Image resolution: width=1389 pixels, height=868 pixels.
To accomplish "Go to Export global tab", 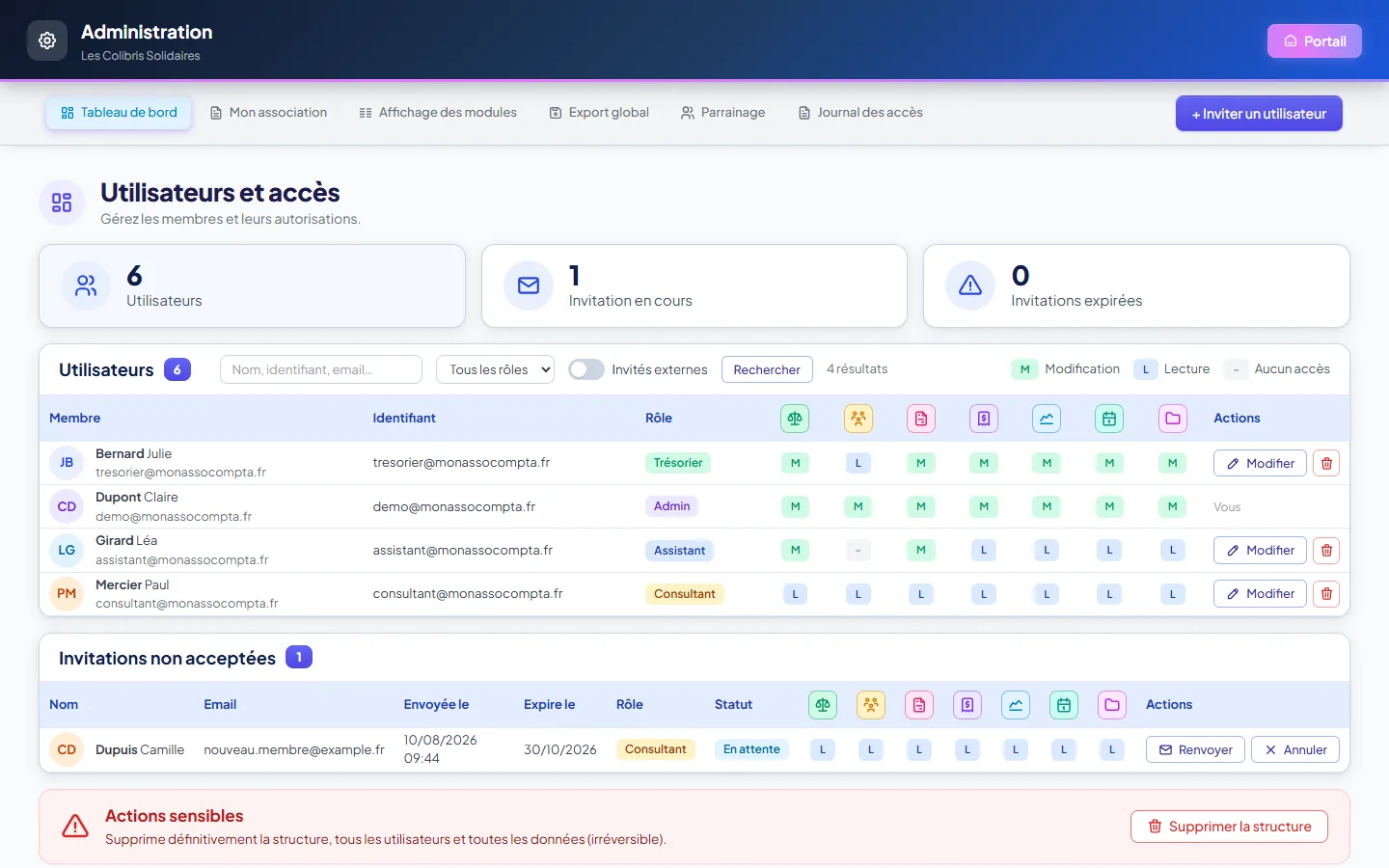I will (599, 113).
